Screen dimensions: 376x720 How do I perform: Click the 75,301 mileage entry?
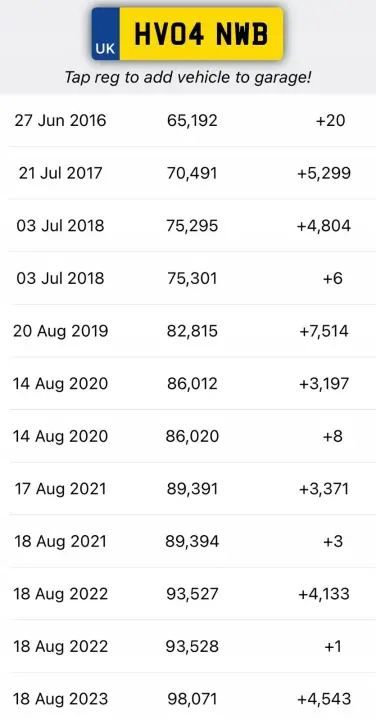192,278
